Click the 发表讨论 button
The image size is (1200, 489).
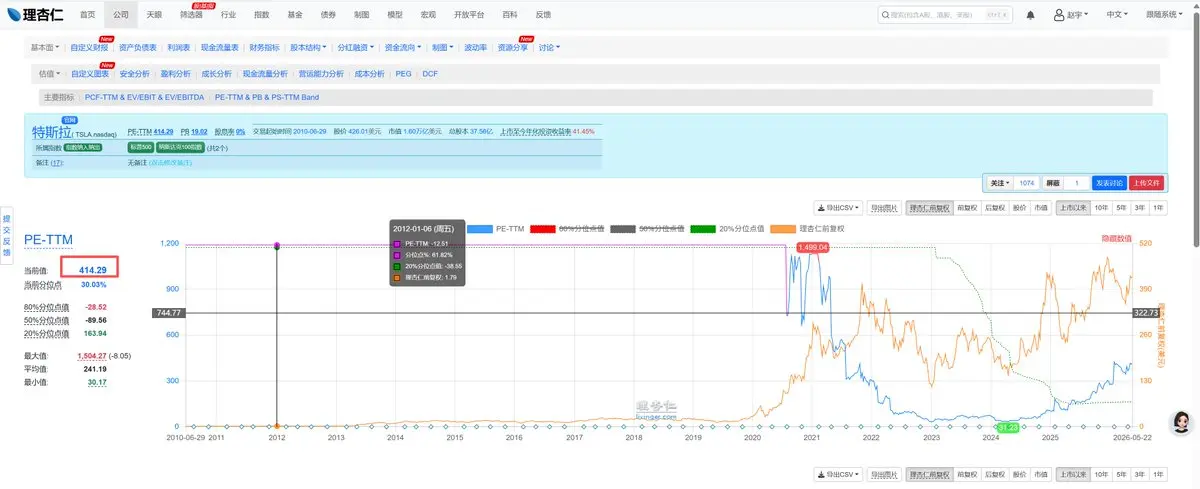coord(1109,183)
